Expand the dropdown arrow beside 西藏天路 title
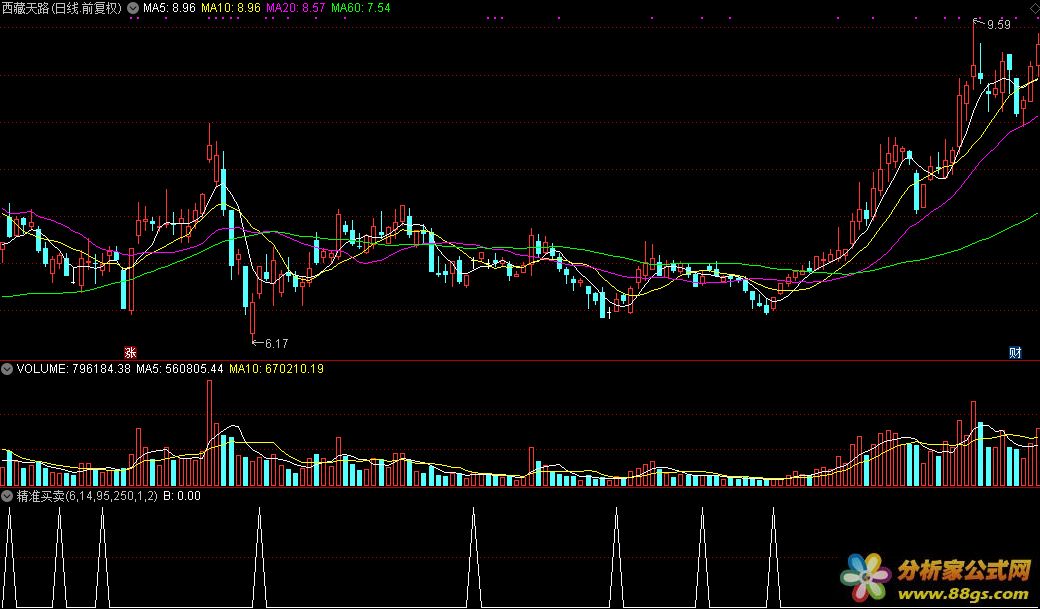 (133, 8)
